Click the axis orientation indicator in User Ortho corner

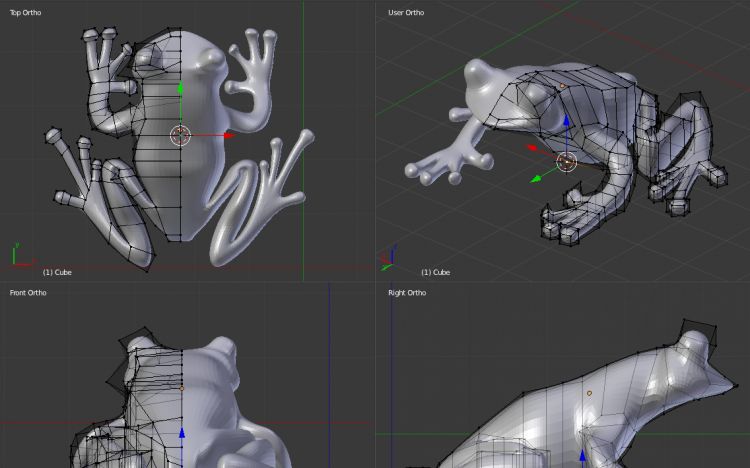tap(388, 258)
